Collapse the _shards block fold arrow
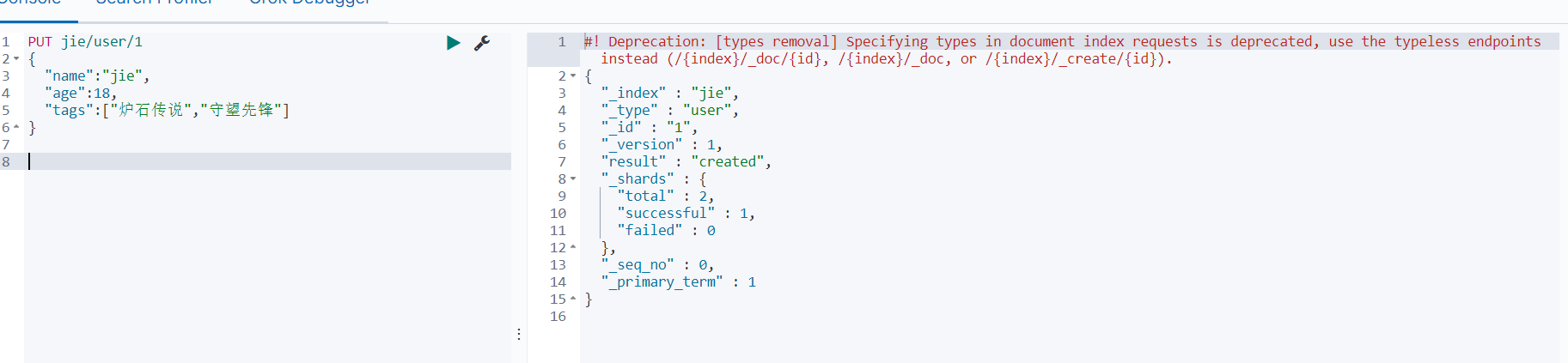The height and width of the screenshot is (363, 1568). pos(573,178)
